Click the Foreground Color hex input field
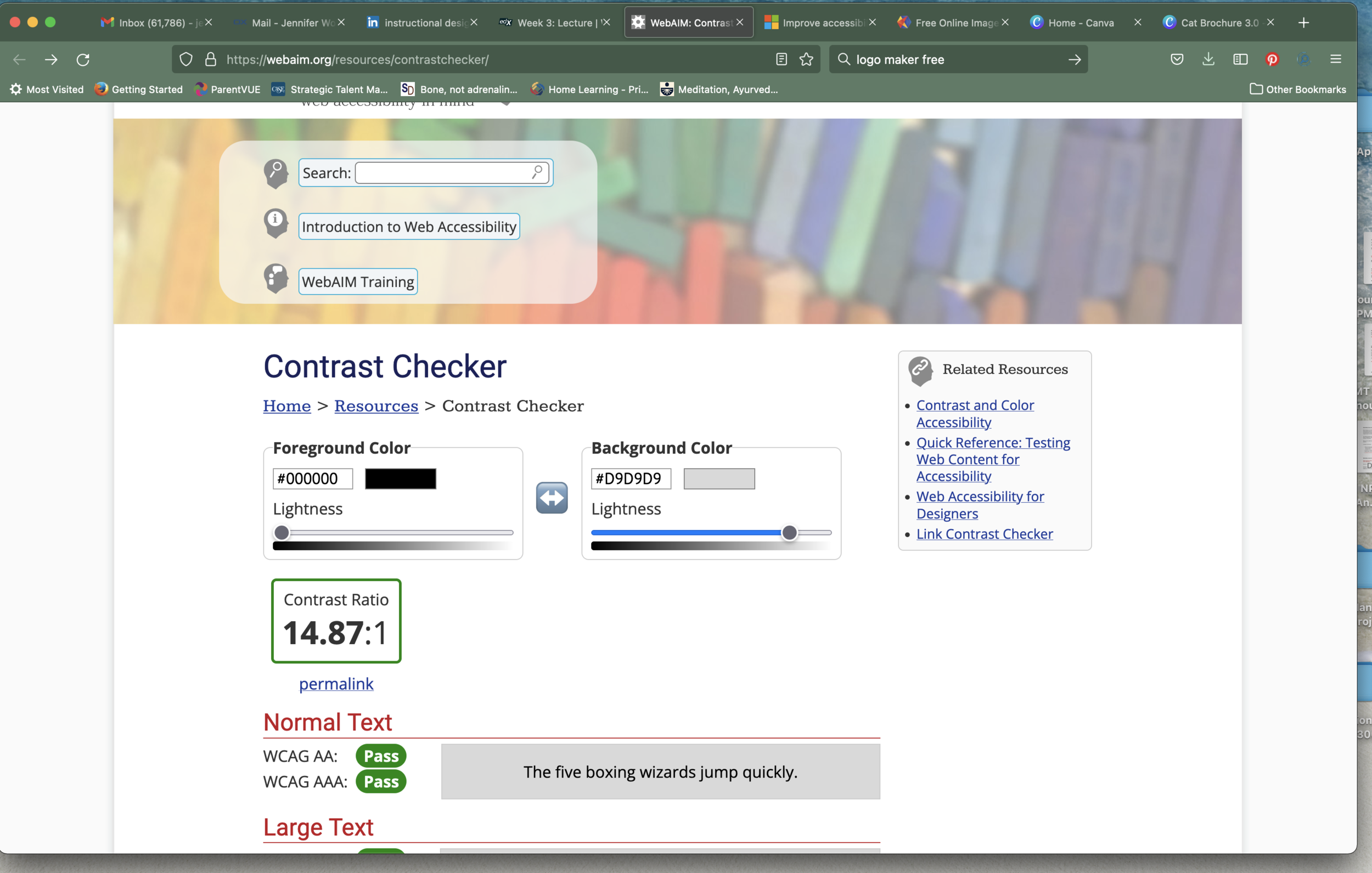The height and width of the screenshot is (873, 1372). click(312, 478)
